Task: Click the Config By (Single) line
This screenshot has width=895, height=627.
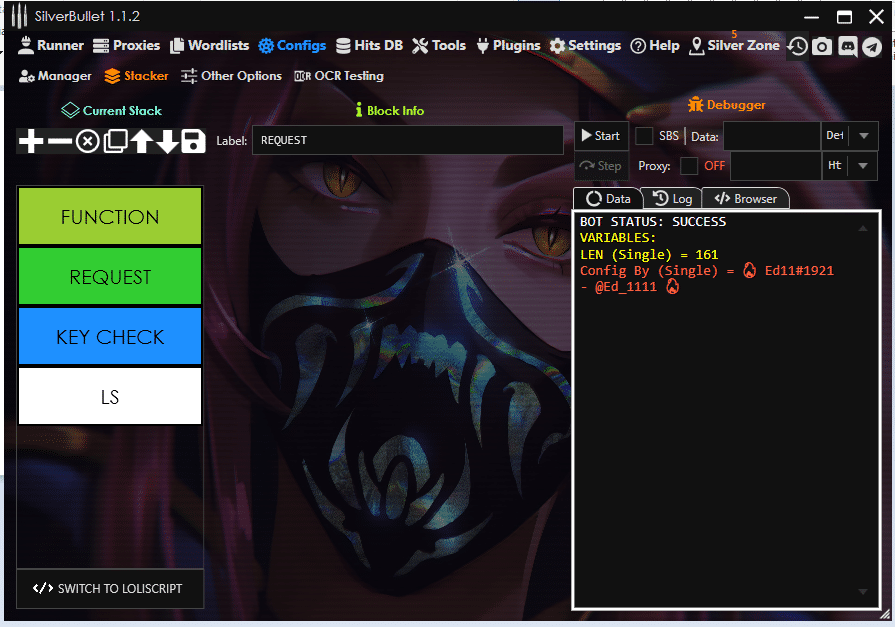Action: click(707, 271)
